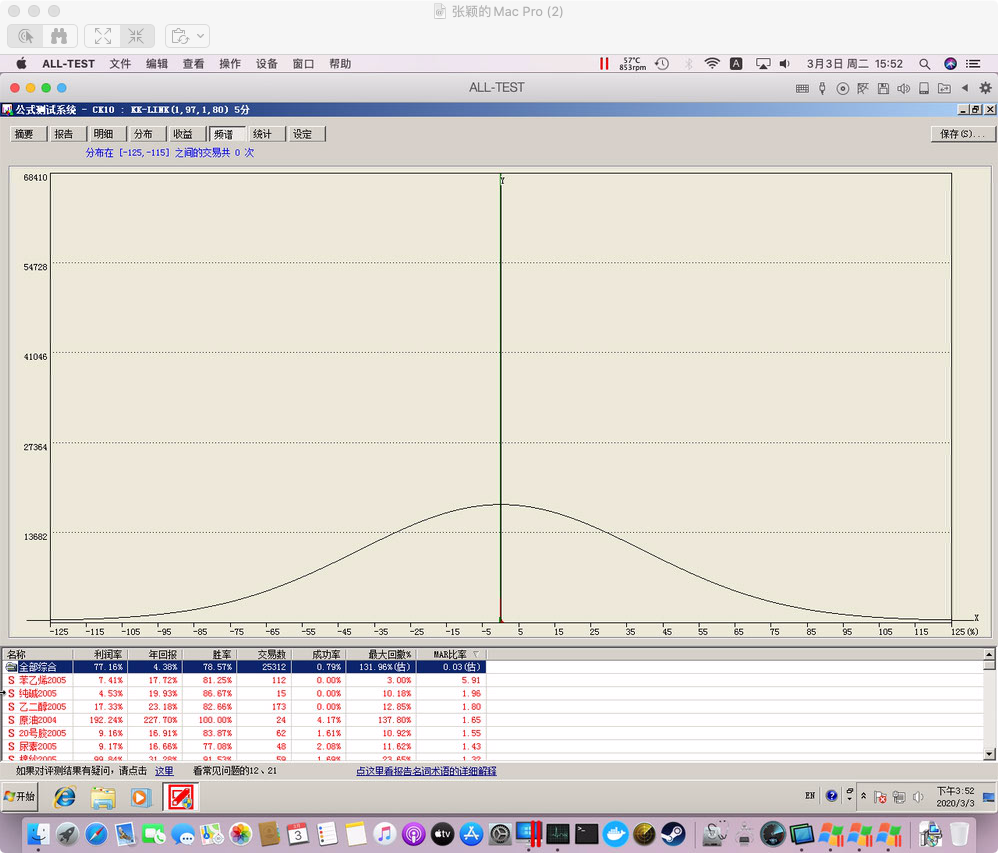
Task: Open the Apple menu
Action: click(21, 63)
